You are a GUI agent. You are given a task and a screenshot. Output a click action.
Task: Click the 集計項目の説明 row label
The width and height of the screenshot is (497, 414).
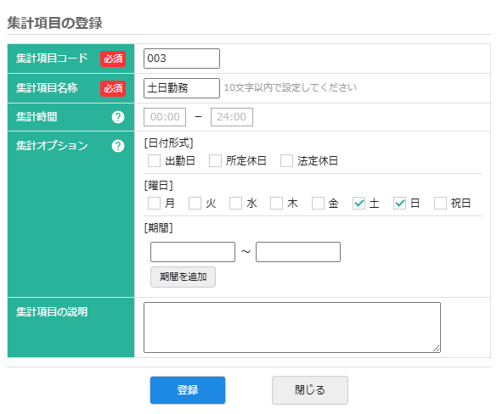coord(52,312)
